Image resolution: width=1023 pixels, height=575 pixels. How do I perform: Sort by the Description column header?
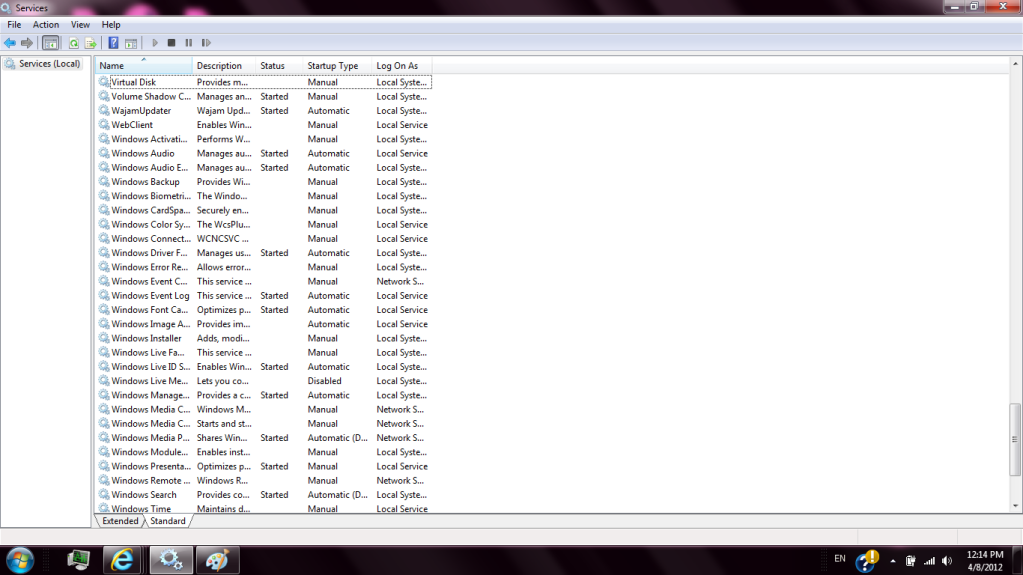coord(224,65)
